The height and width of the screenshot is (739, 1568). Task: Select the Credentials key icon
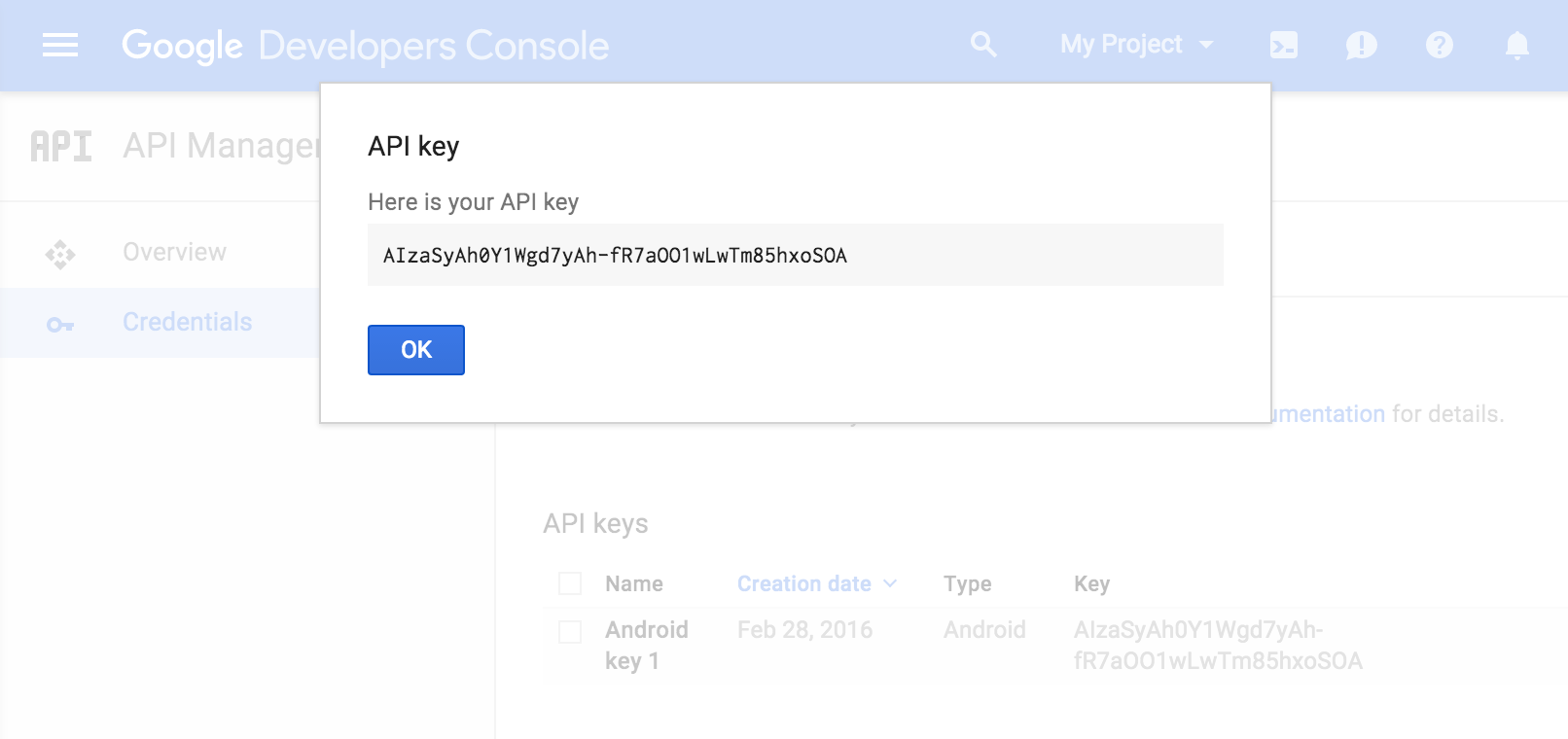click(x=60, y=324)
